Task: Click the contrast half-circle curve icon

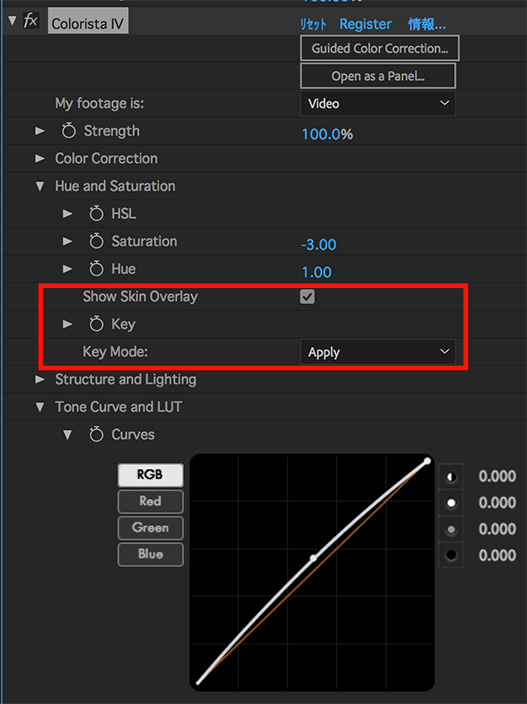Action: tap(451, 477)
